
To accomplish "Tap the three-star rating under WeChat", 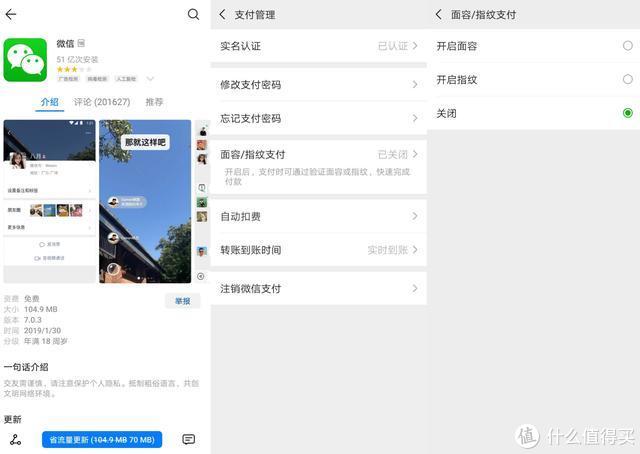I will pos(73,69).
